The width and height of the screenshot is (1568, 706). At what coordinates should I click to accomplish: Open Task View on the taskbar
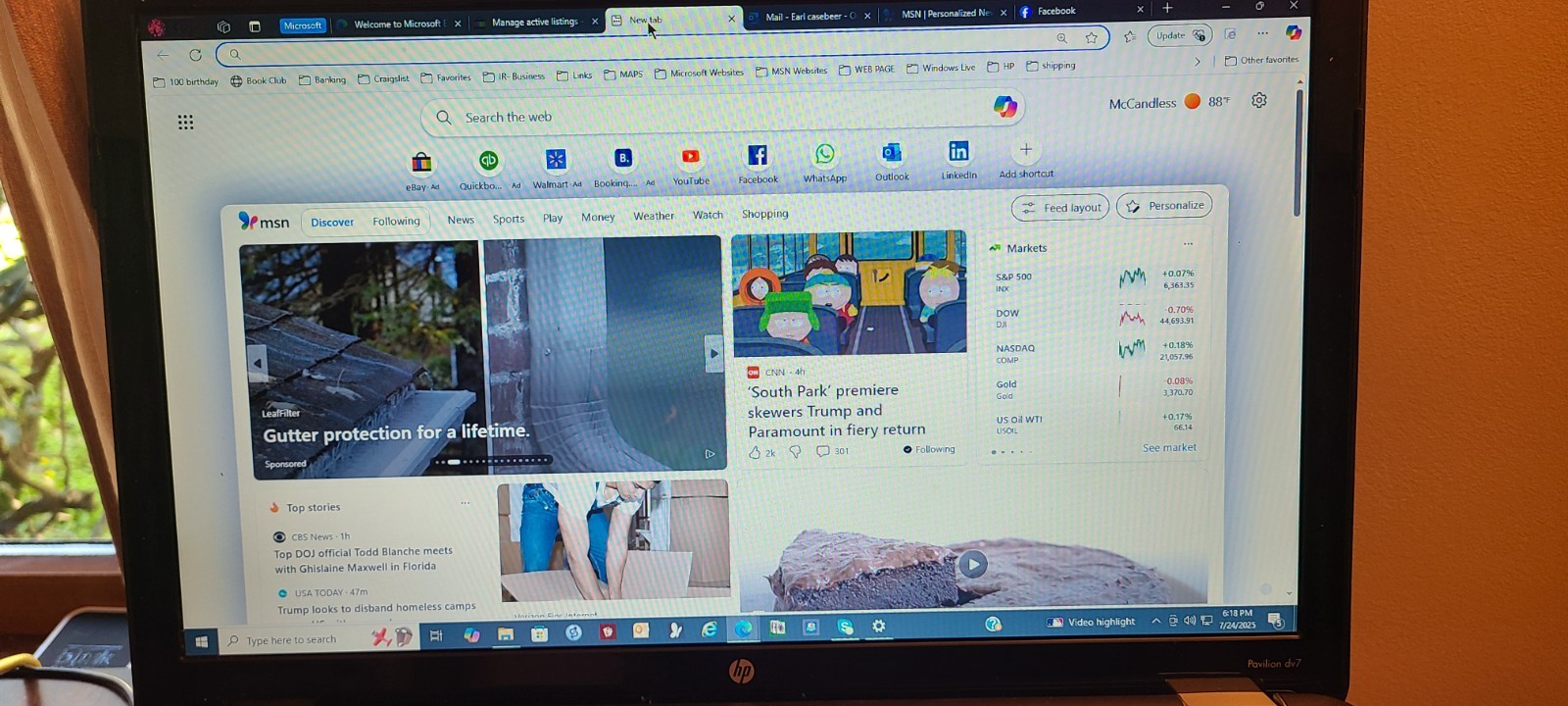click(x=437, y=636)
